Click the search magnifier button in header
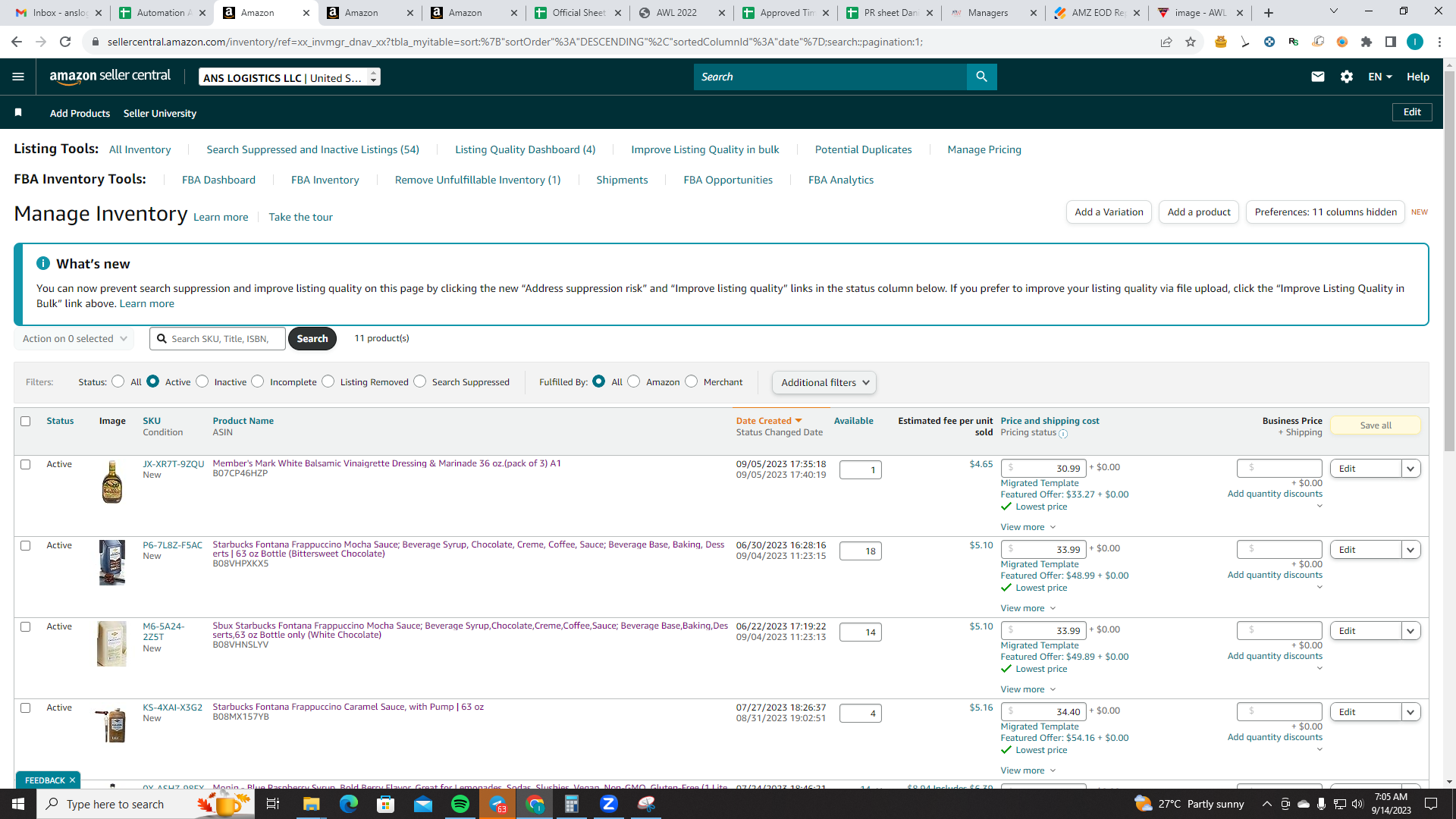This screenshot has height=819, width=1456. [981, 77]
